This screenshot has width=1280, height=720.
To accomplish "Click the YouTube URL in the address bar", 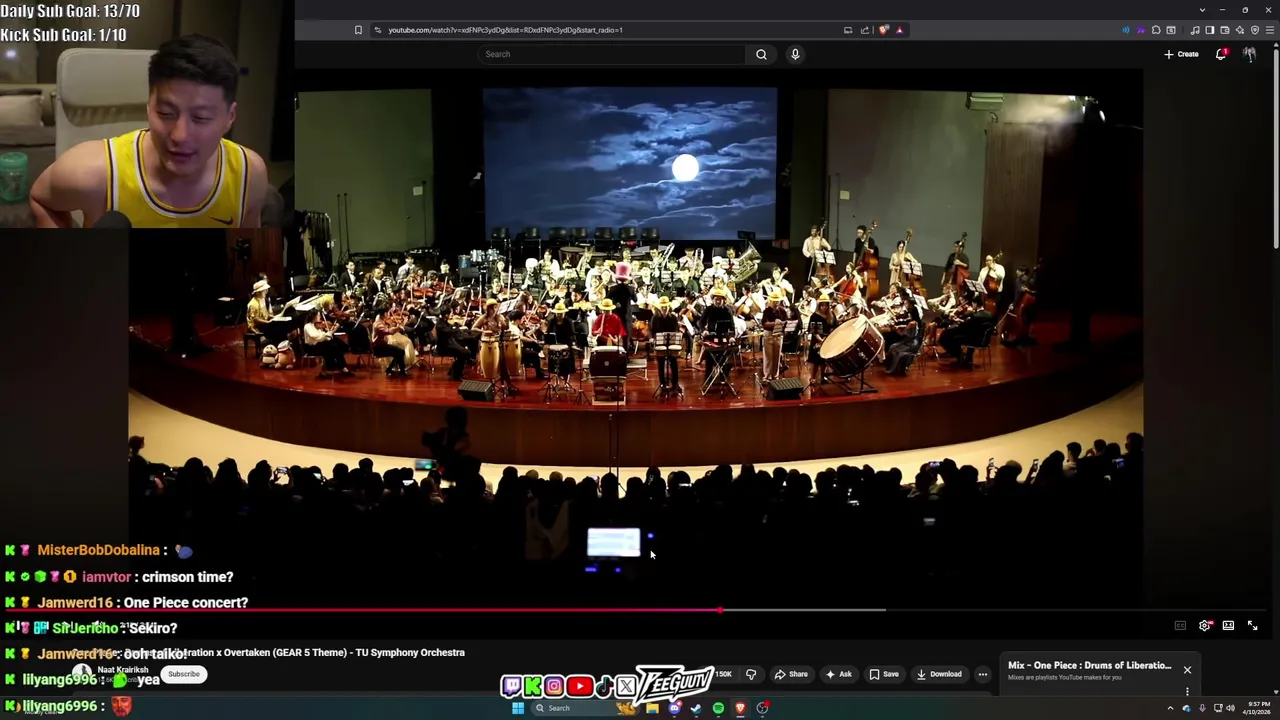I will pos(505,30).
